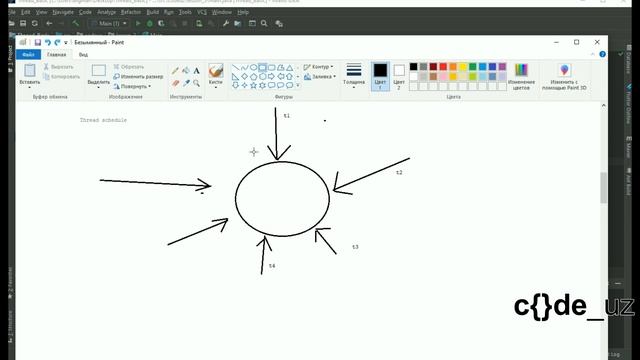This screenshot has width=640, height=360.
Task: Open Paint help with the blue question icon
Action: tap(602, 54)
